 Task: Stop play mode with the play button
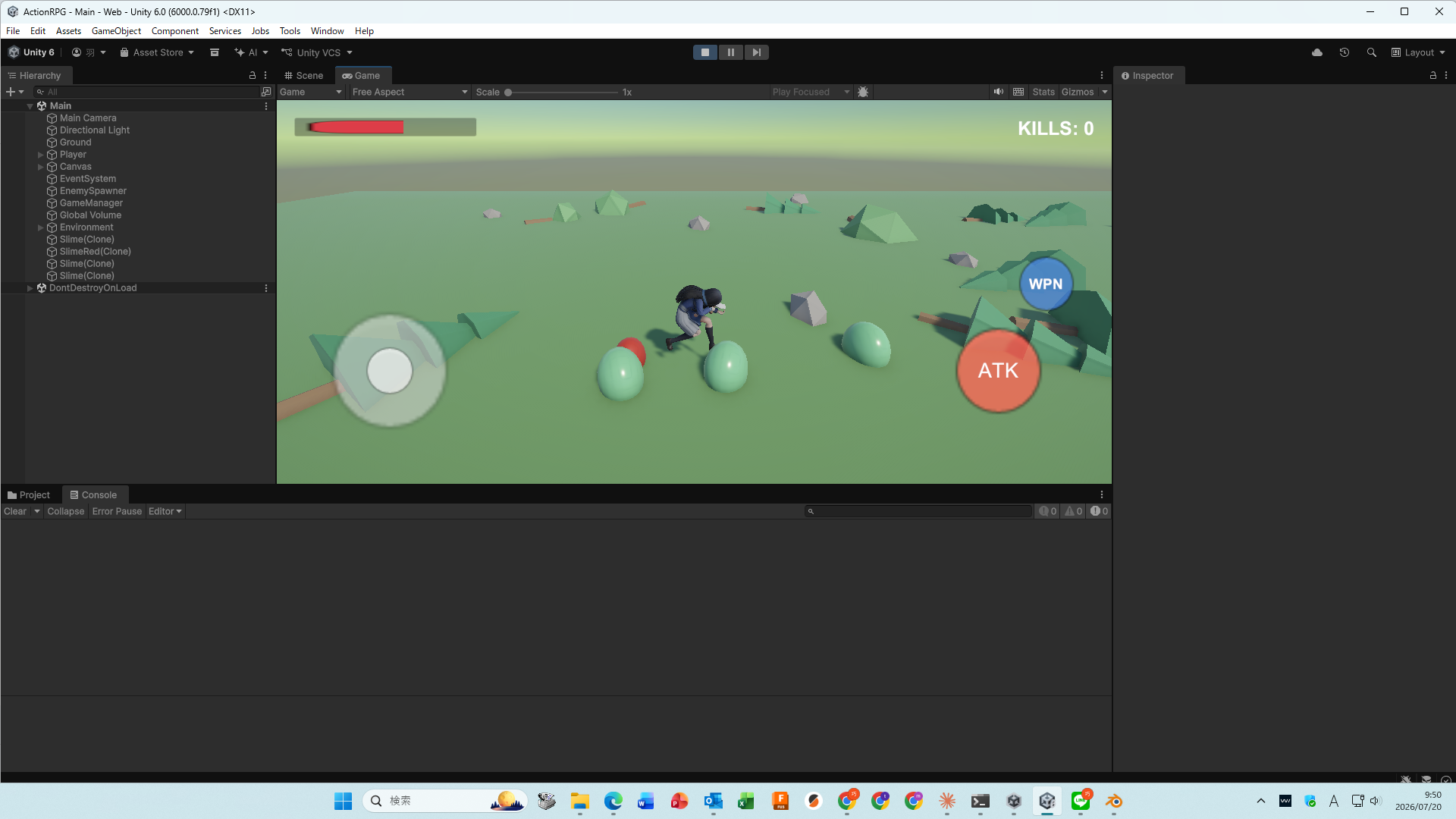coord(704,52)
